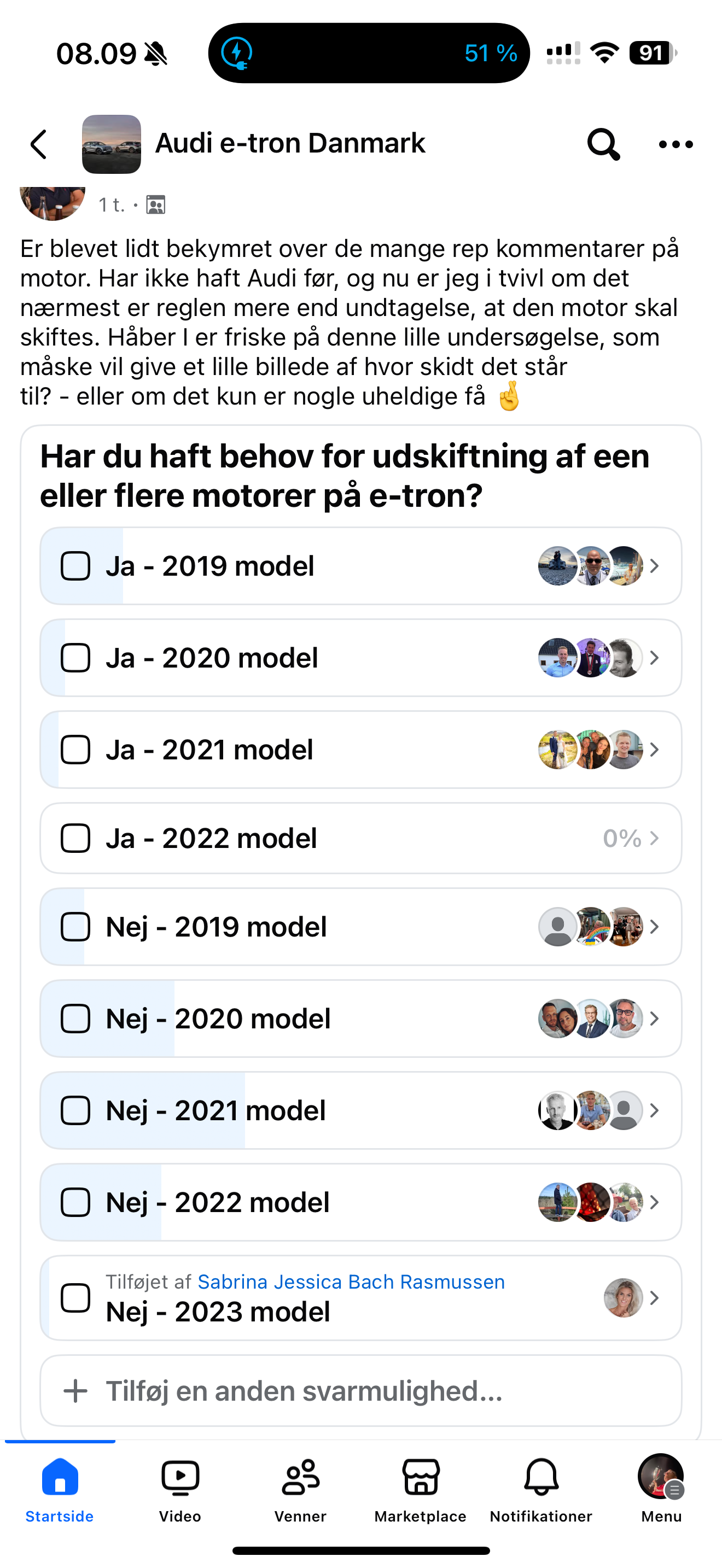722x1568 pixels.
Task: Open search in Audi e-tron Danmark group
Action: click(x=603, y=144)
